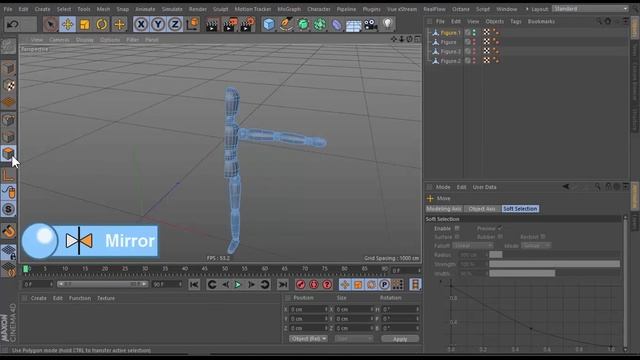Image resolution: width=640 pixels, height=360 pixels.
Task: Open the Cube primitive object icon
Action: [x=269, y=24]
